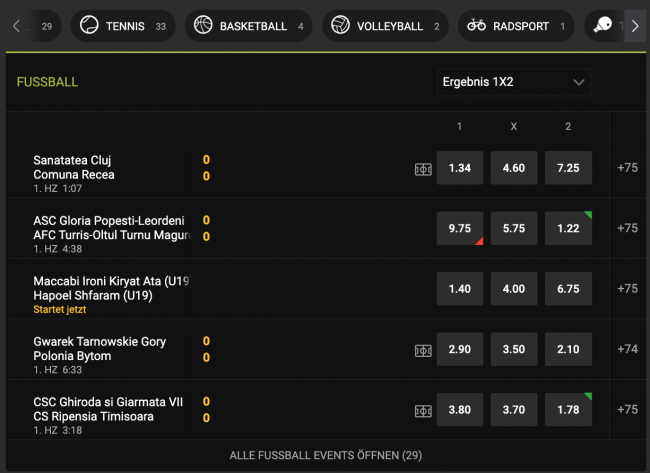Screen dimensions: 650x473
Task: Open the Ergebnis 1X2 market dropdown
Action: point(514,82)
